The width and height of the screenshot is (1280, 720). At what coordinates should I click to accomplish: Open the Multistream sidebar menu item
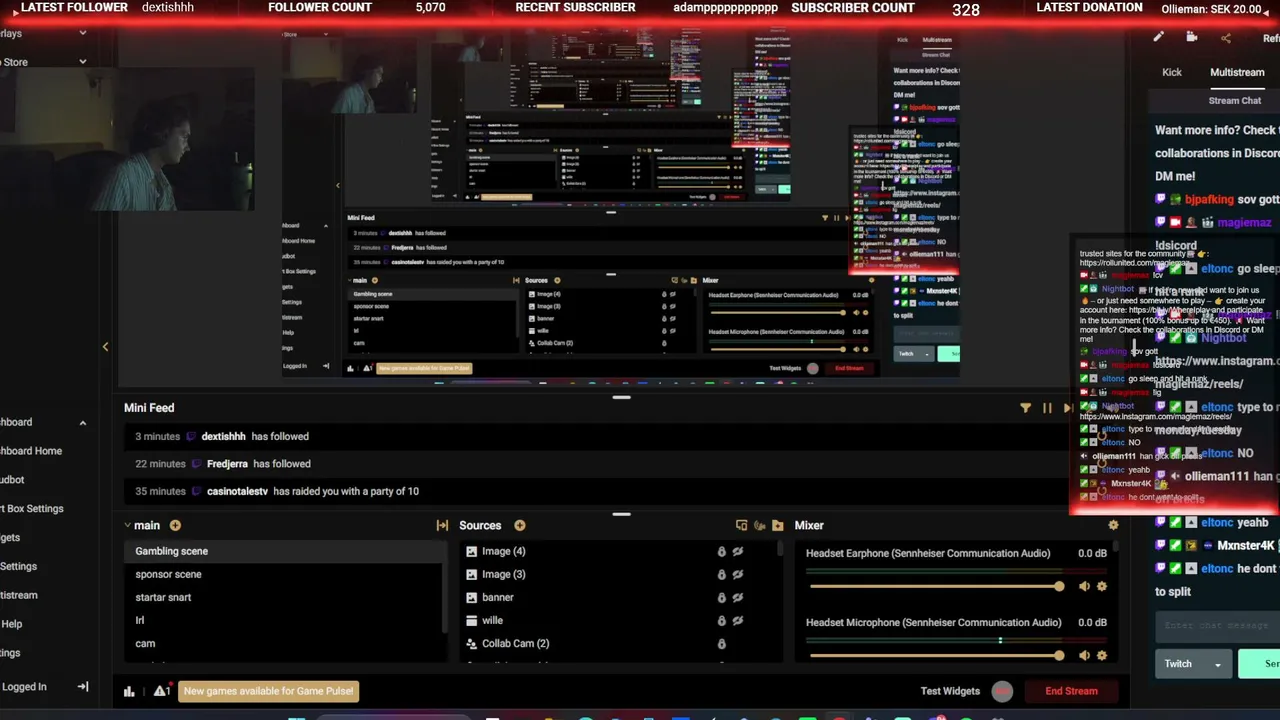[18, 595]
